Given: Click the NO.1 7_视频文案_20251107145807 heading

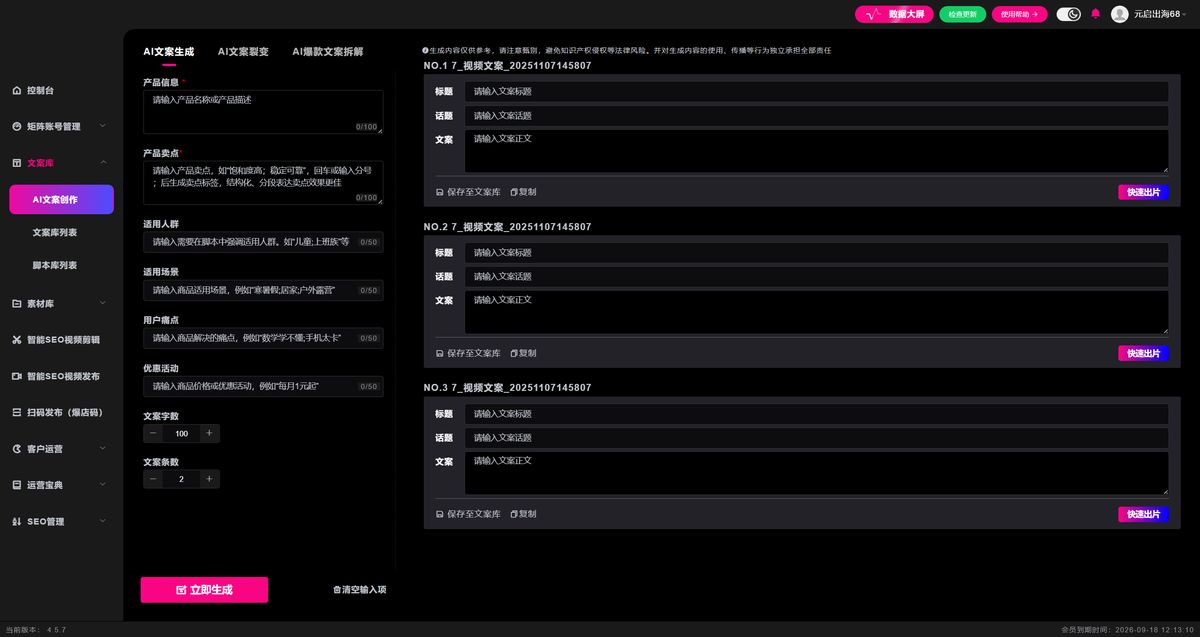Looking at the screenshot, I should (x=507, y=65).
